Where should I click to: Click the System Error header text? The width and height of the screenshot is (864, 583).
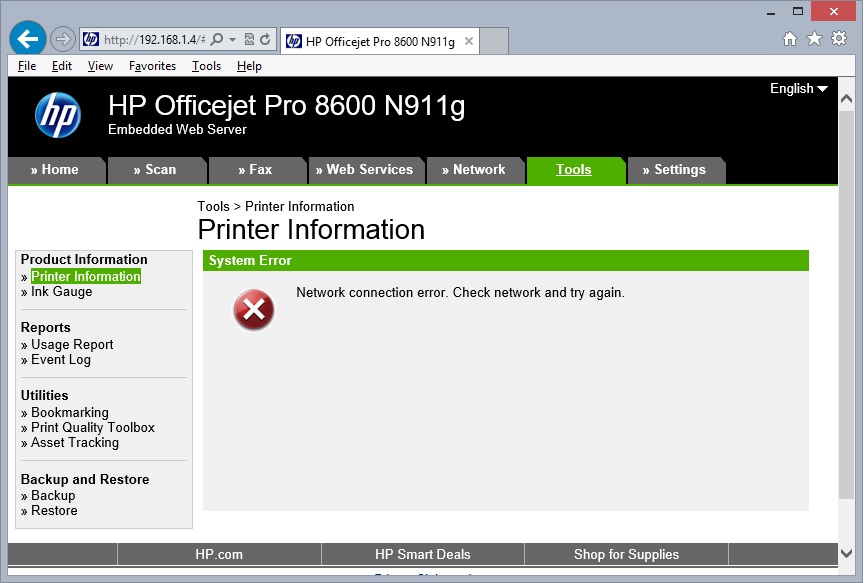point(250,261)
